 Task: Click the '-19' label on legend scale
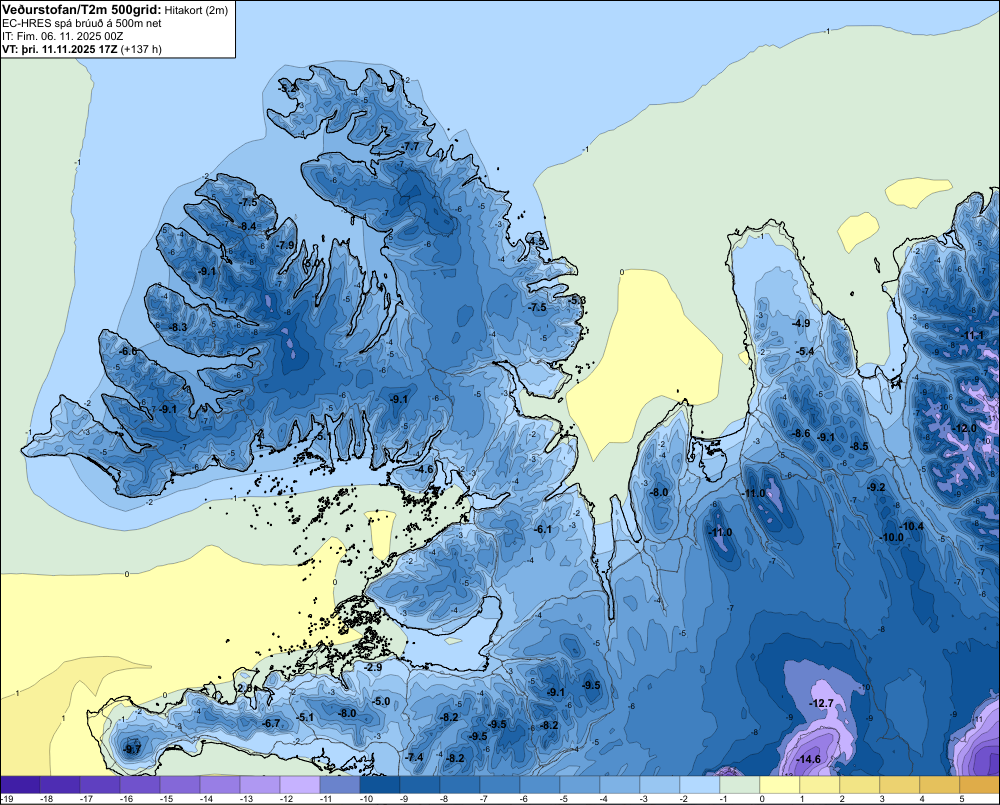7,799
